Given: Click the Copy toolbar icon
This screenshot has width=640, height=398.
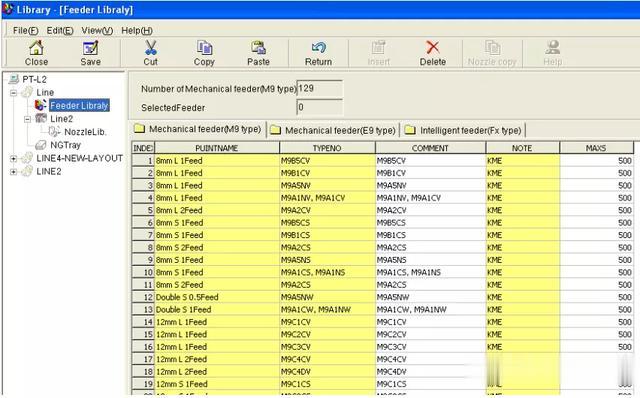Looking at the screenshot, I should pos(204,48).
